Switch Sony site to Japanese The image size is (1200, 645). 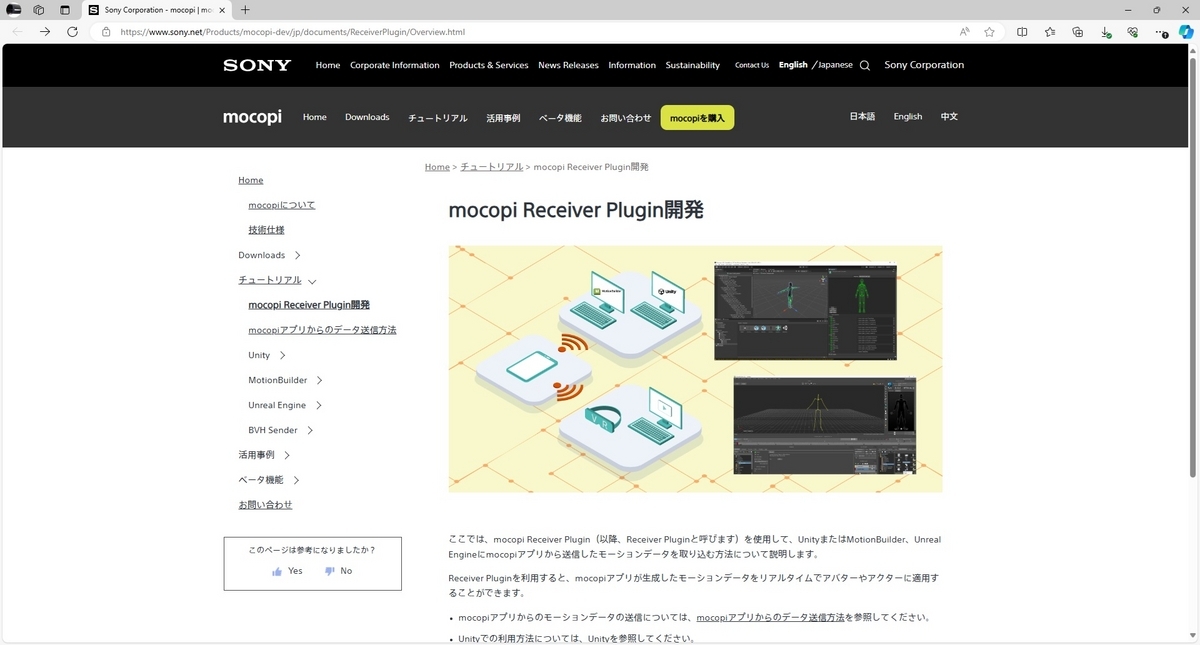point(835,65)
